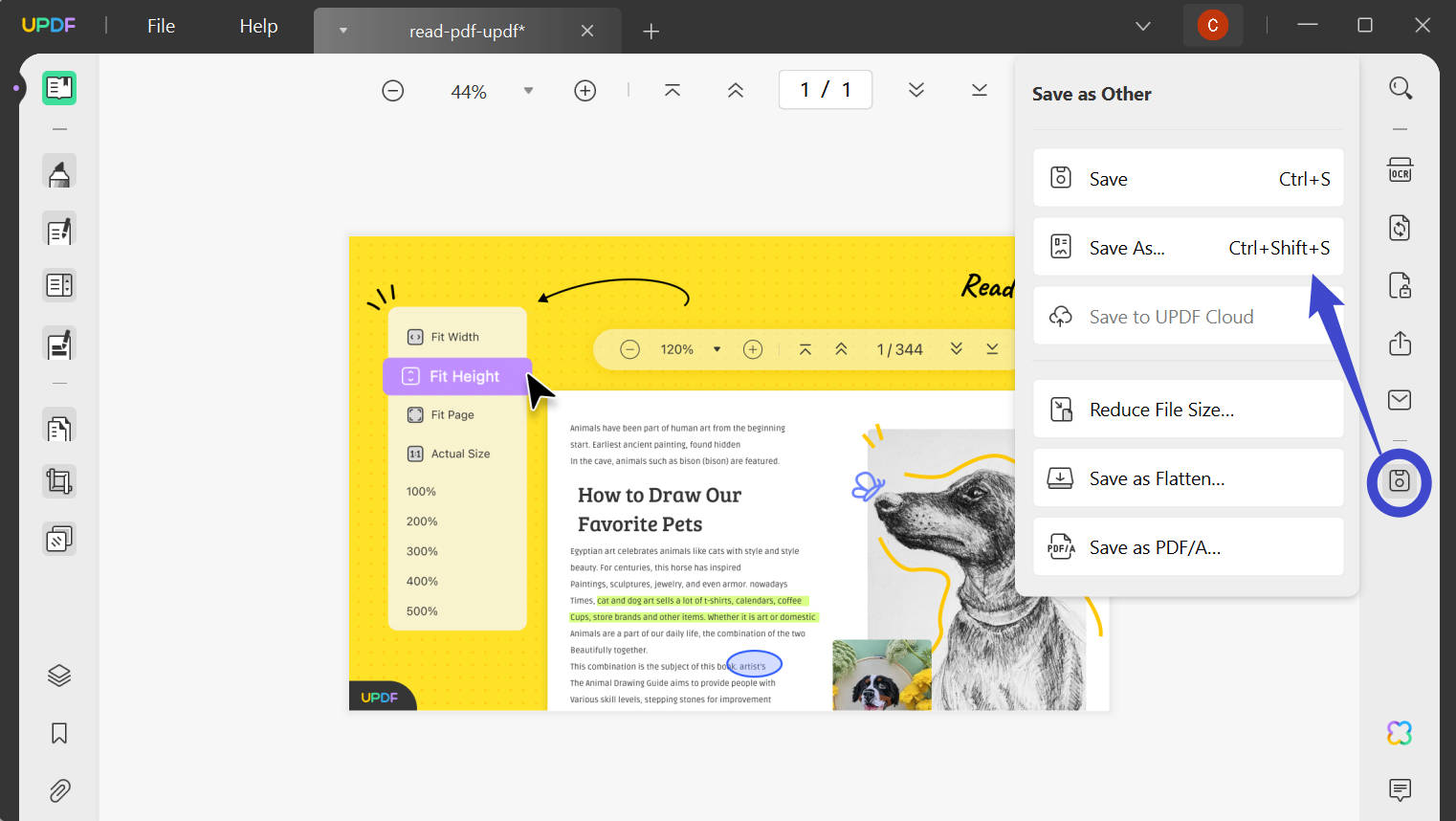
Task: Expand the zoom percentage dropdown
Action: (528, 90)
